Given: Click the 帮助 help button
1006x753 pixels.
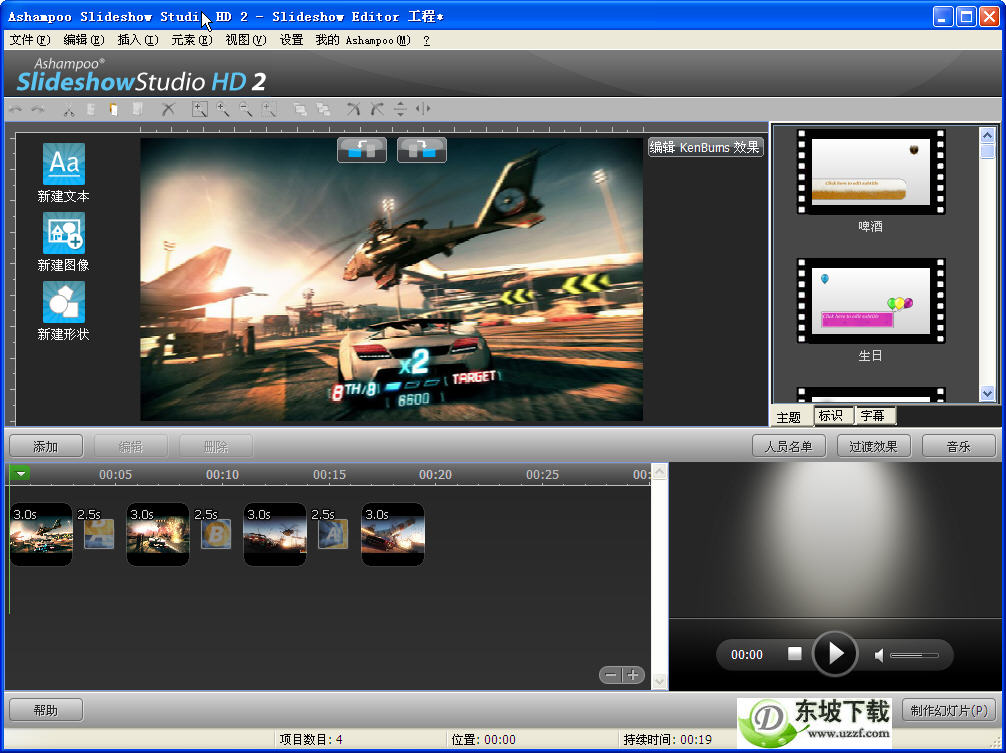Looking at the screenshot, I should (x=46, y=710).
